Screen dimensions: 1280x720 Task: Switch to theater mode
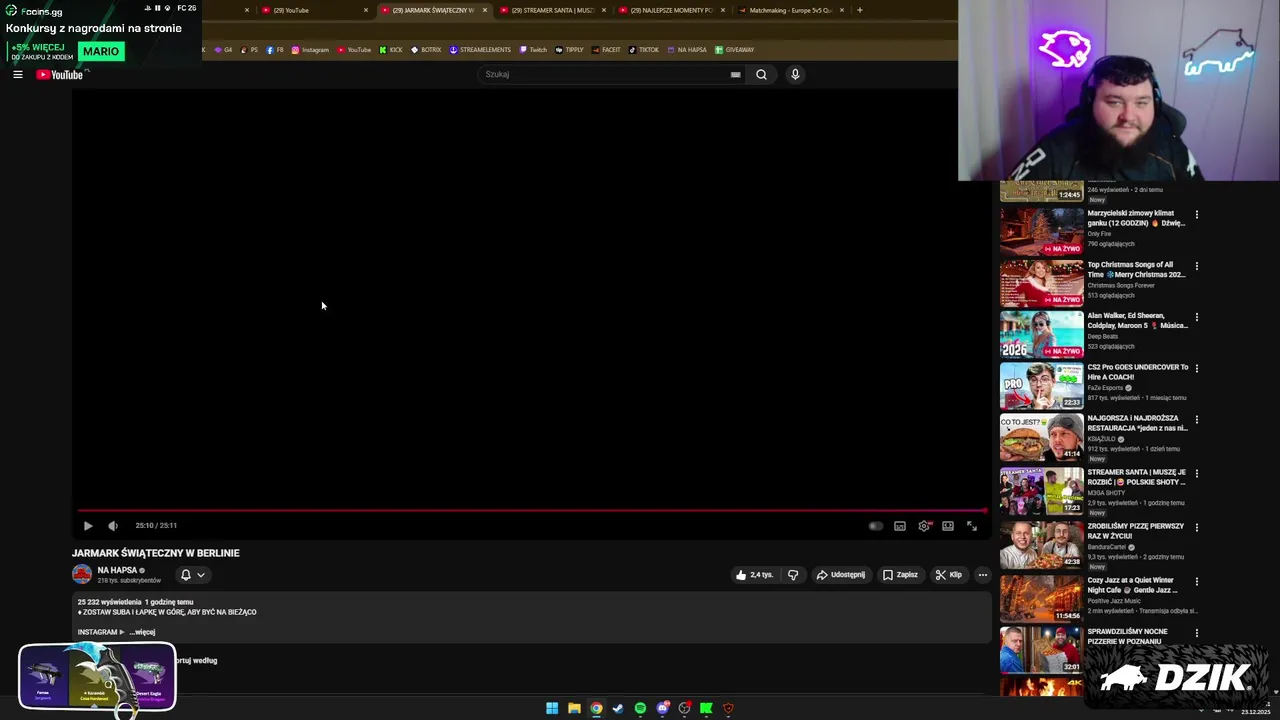[x=948, y=526]
